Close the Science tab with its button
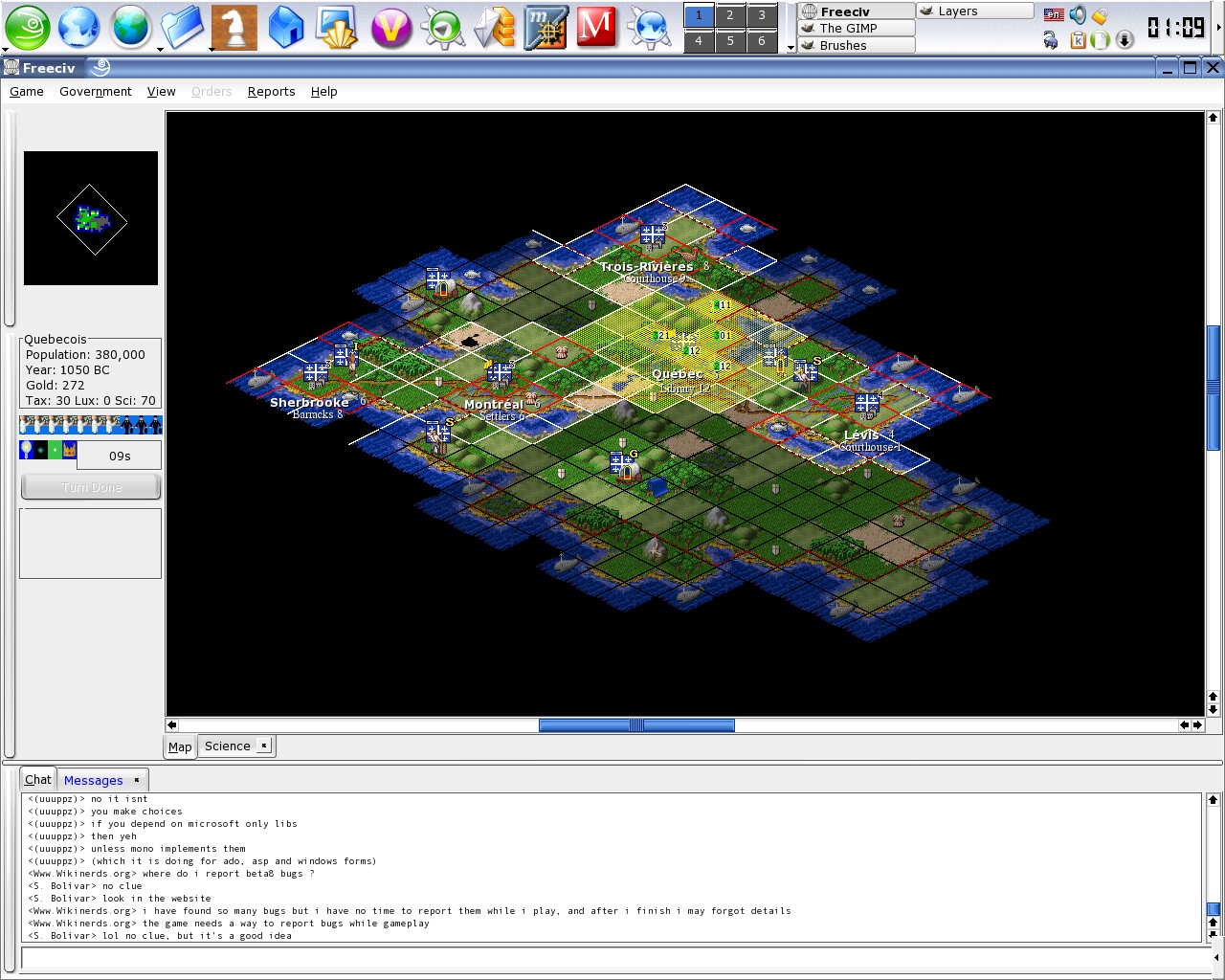This screenshot has width=1225, height=980. point(264,746)
